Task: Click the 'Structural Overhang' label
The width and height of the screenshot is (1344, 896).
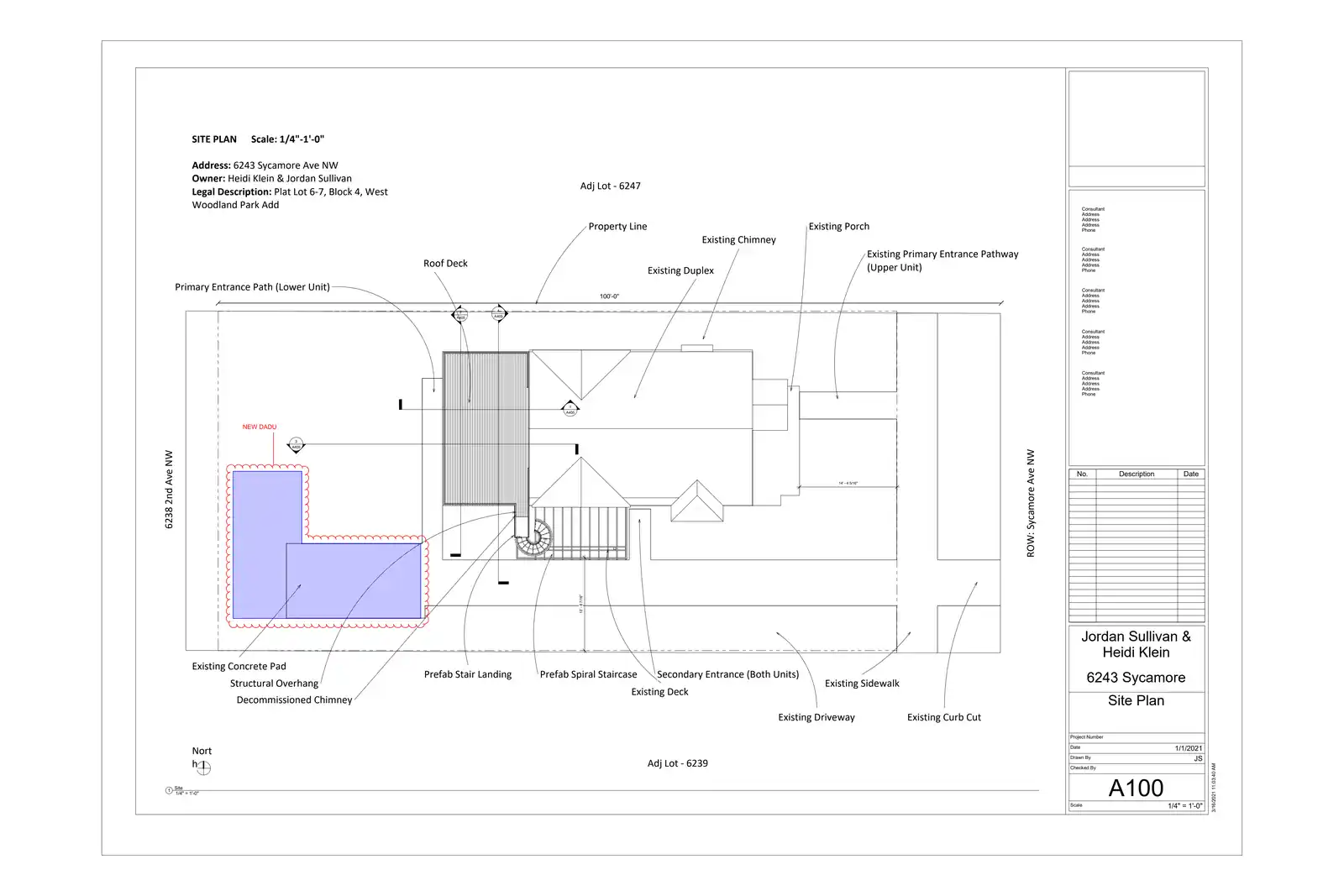Action: tap(274, 684)
